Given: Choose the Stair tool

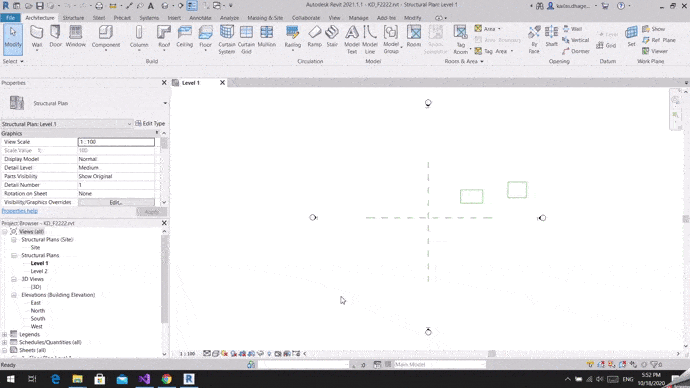Looking at the screenshot, I should tap(332, 37).
